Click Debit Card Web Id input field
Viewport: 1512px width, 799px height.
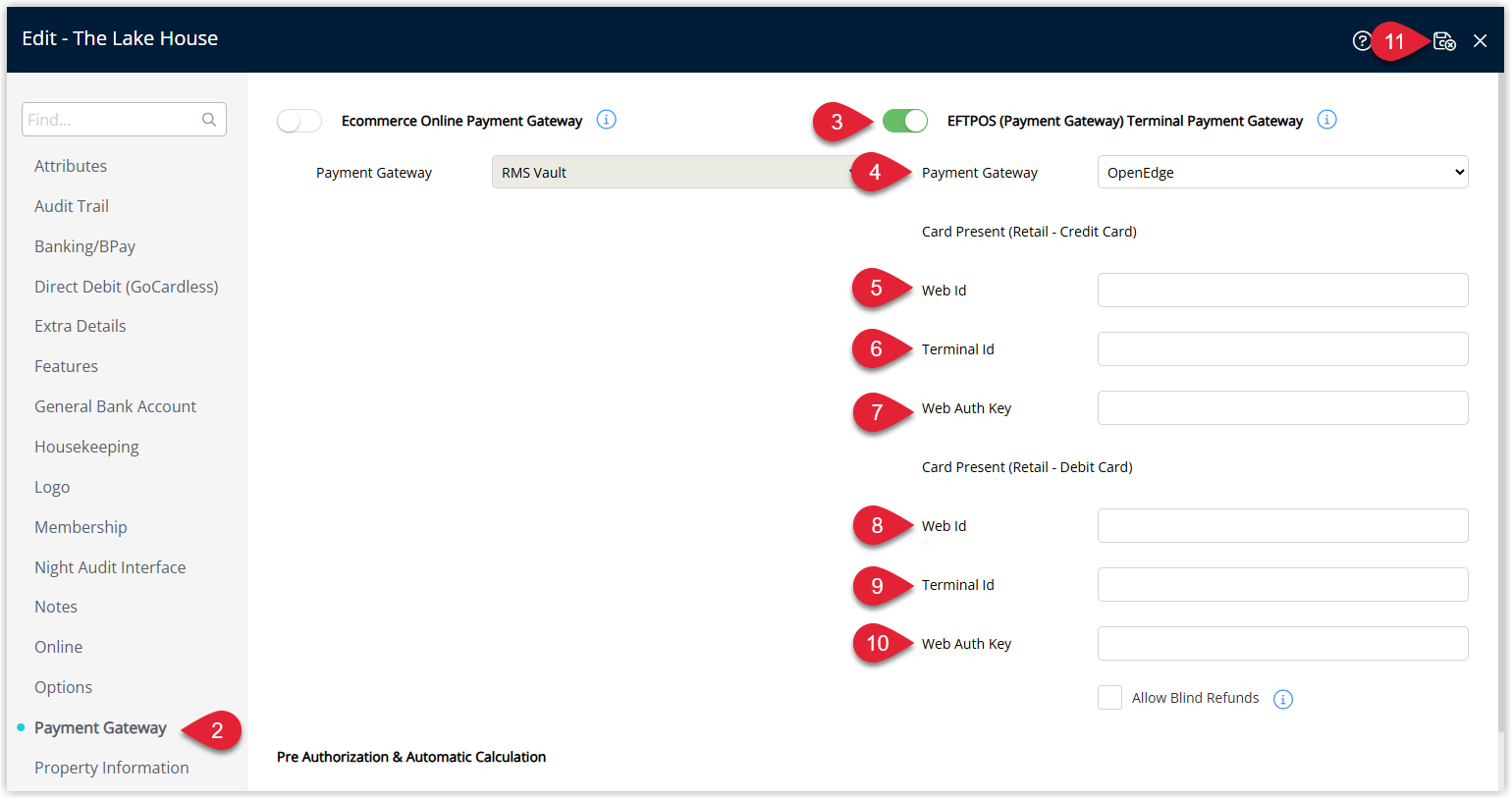1283,525
